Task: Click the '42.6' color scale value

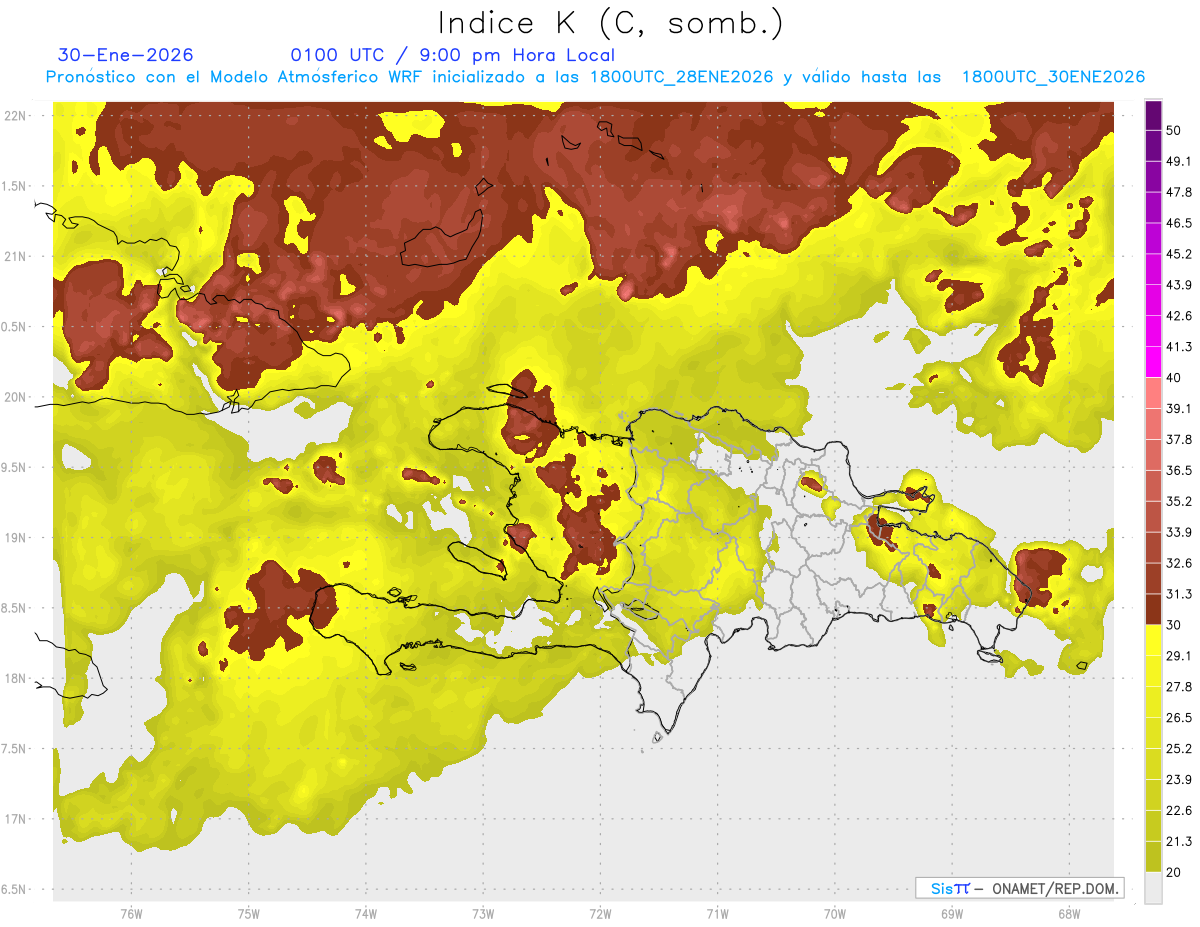Action: (x=1178, y=316)
